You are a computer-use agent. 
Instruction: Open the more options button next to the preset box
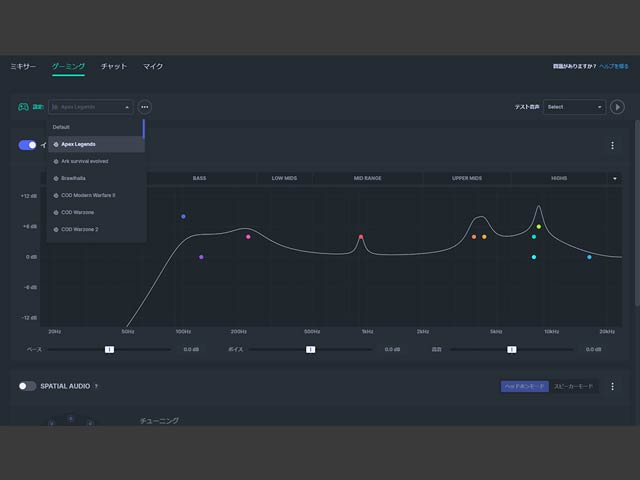pos(144,107)
